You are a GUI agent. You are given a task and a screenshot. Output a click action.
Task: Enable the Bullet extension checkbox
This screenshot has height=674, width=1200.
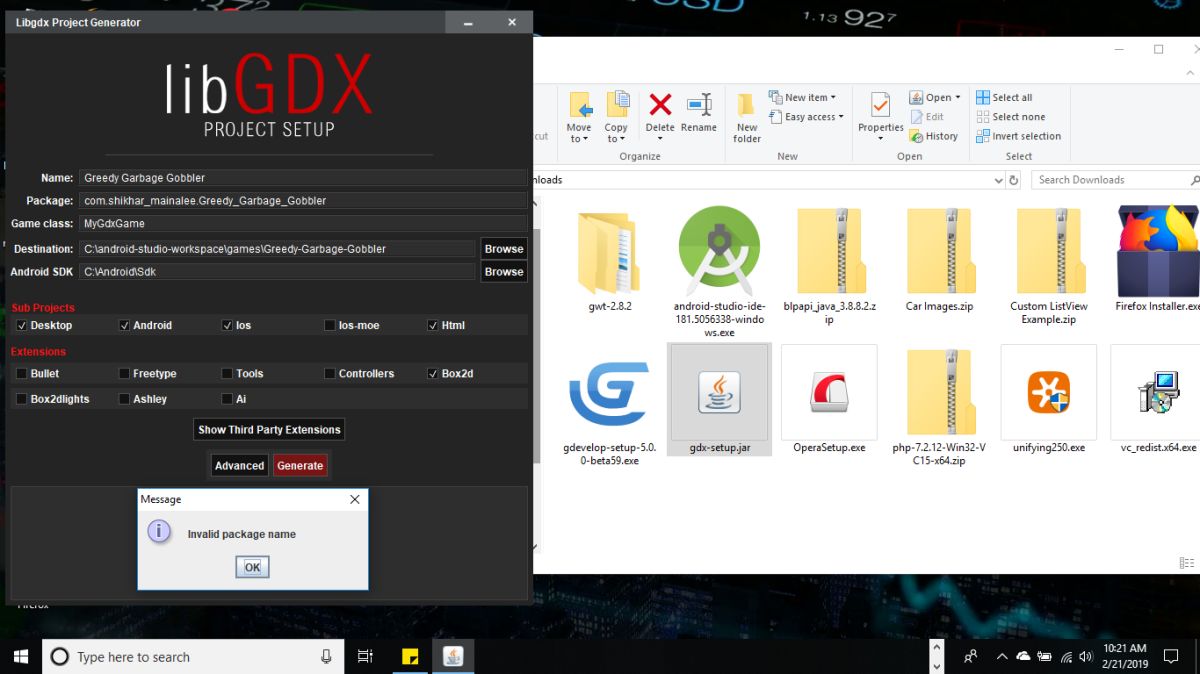(22, 373)
